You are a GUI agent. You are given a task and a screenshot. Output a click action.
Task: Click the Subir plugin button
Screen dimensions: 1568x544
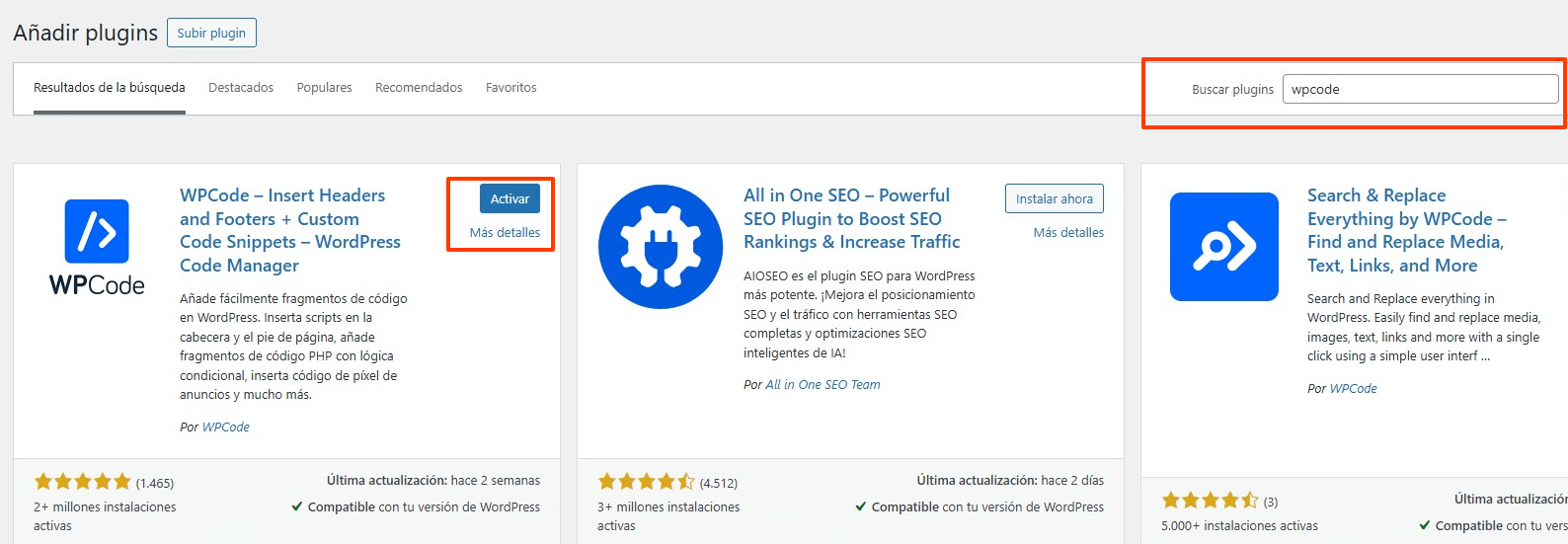pyautogui.click(x=211, y=33)
